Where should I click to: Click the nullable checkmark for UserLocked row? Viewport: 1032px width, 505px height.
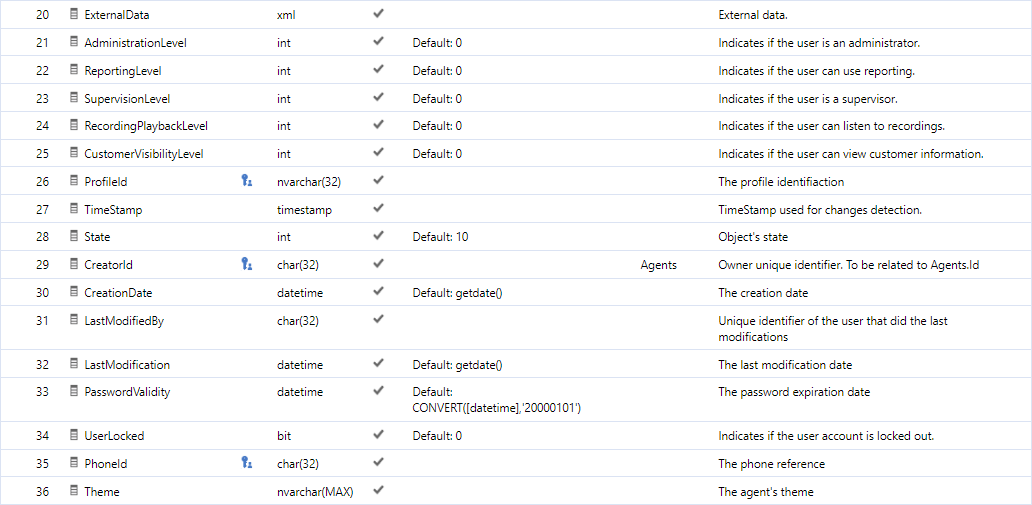point(378,435)
